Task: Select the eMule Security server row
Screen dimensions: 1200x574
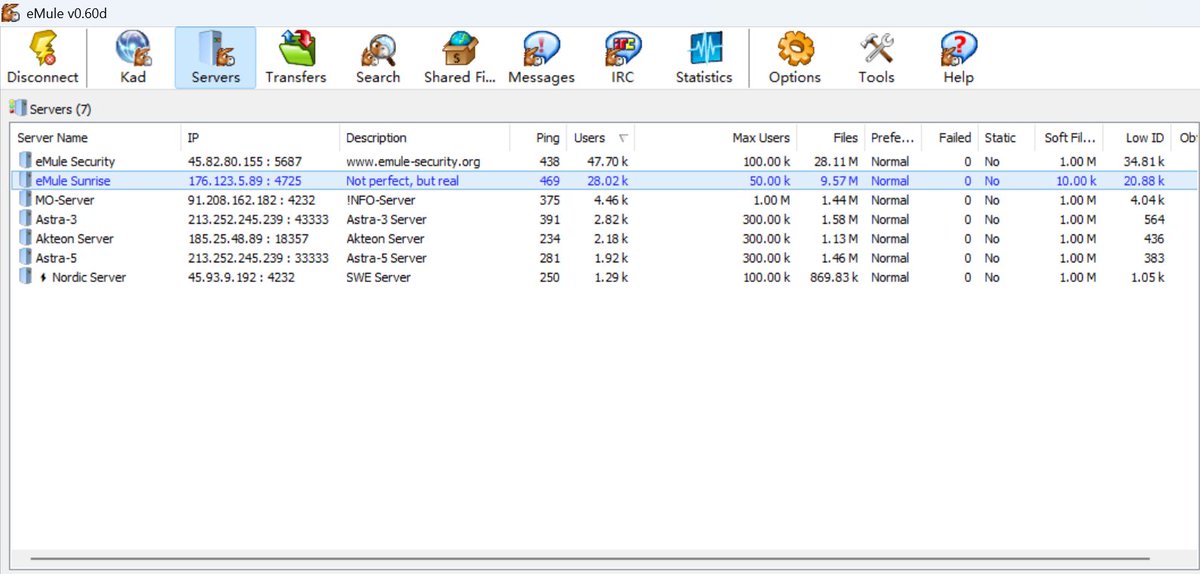Action: coord(605,161)
